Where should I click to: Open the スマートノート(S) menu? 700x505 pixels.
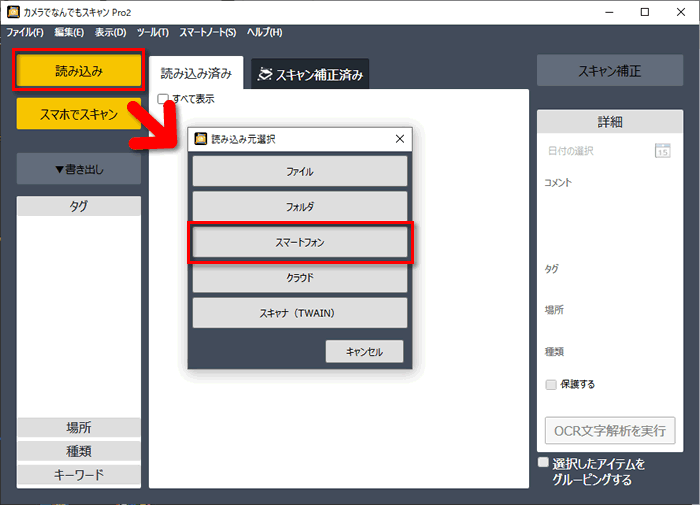208,33
